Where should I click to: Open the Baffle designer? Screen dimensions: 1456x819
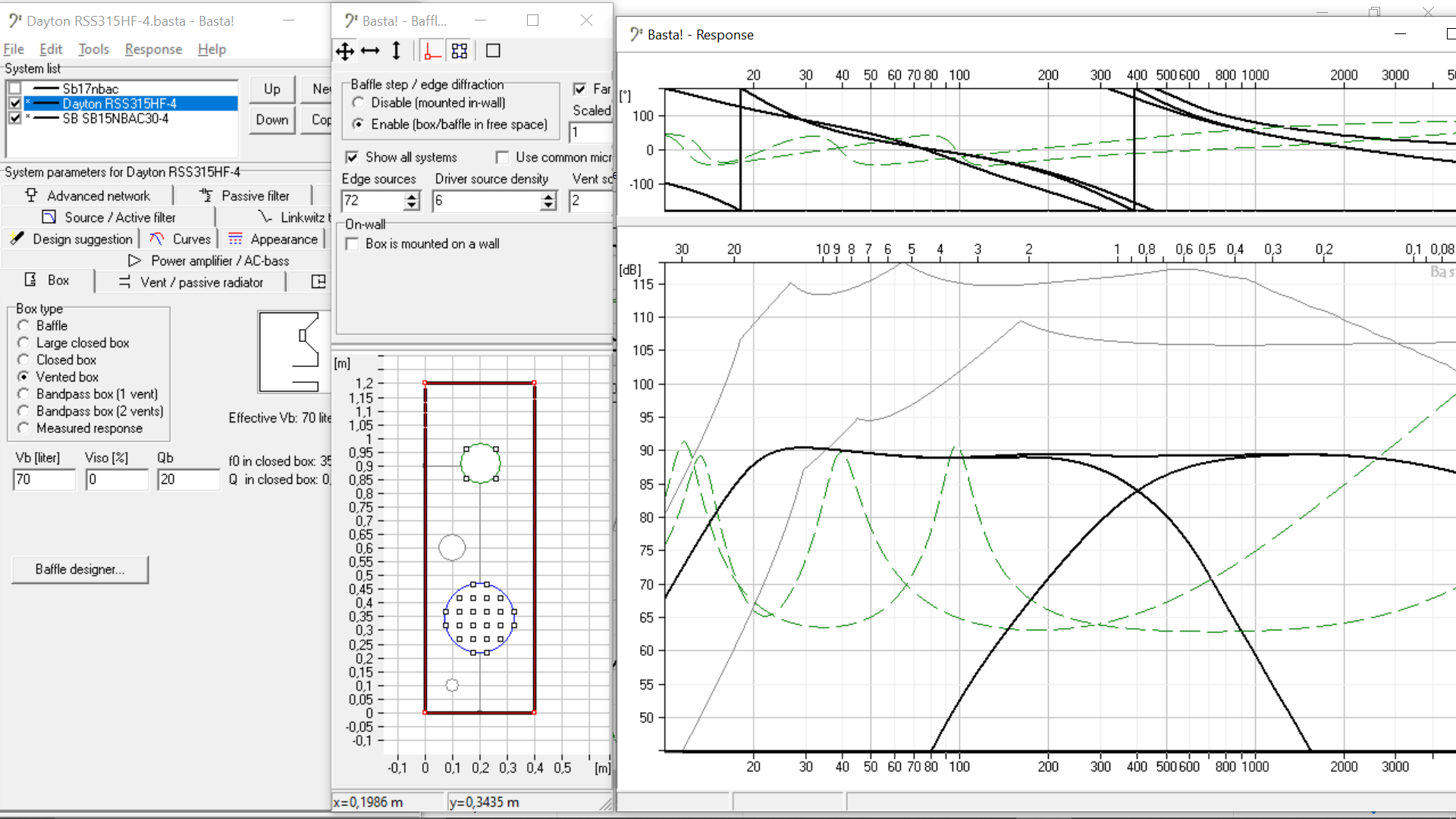(80, 570)
